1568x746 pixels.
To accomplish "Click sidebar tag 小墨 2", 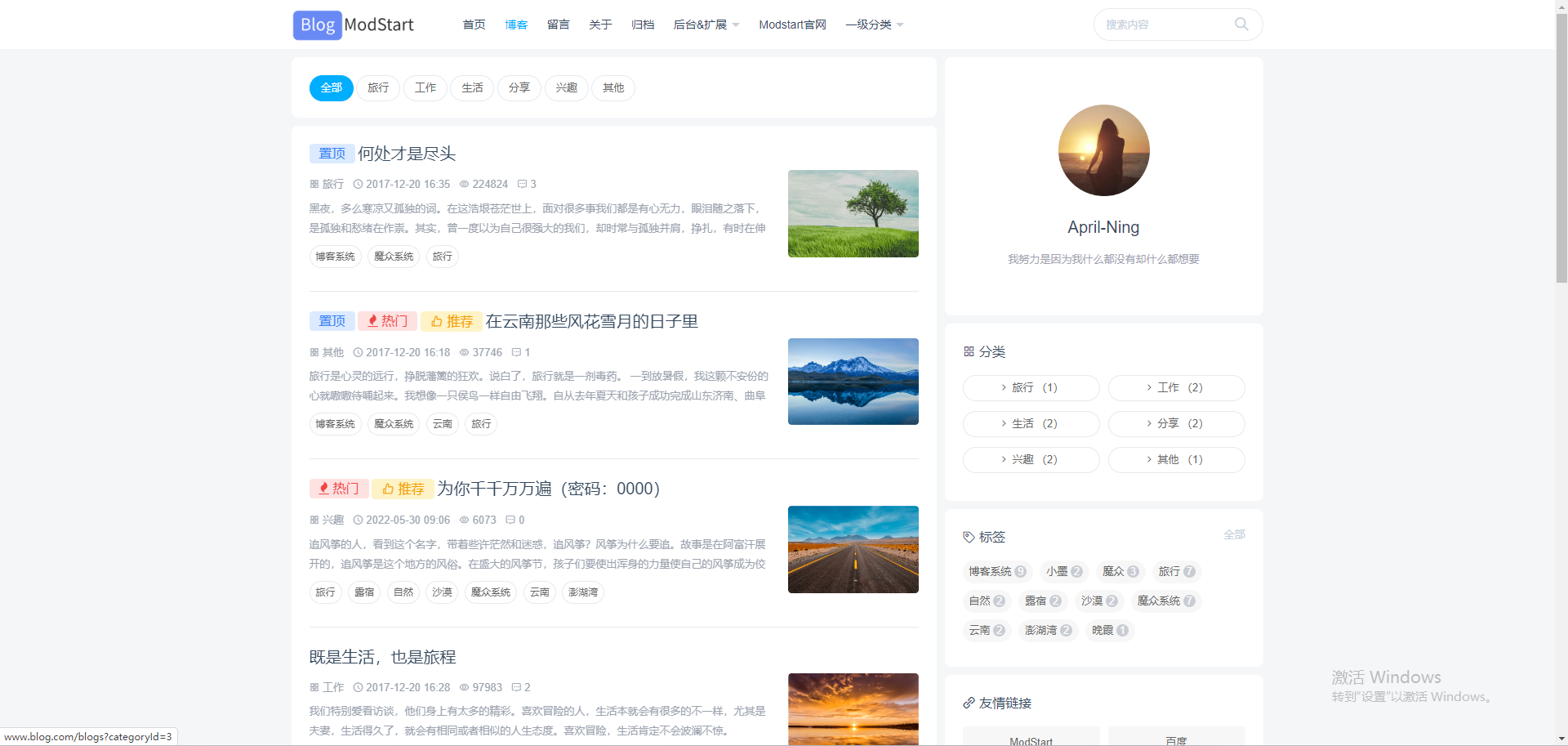I will [x=1064, y=571].
